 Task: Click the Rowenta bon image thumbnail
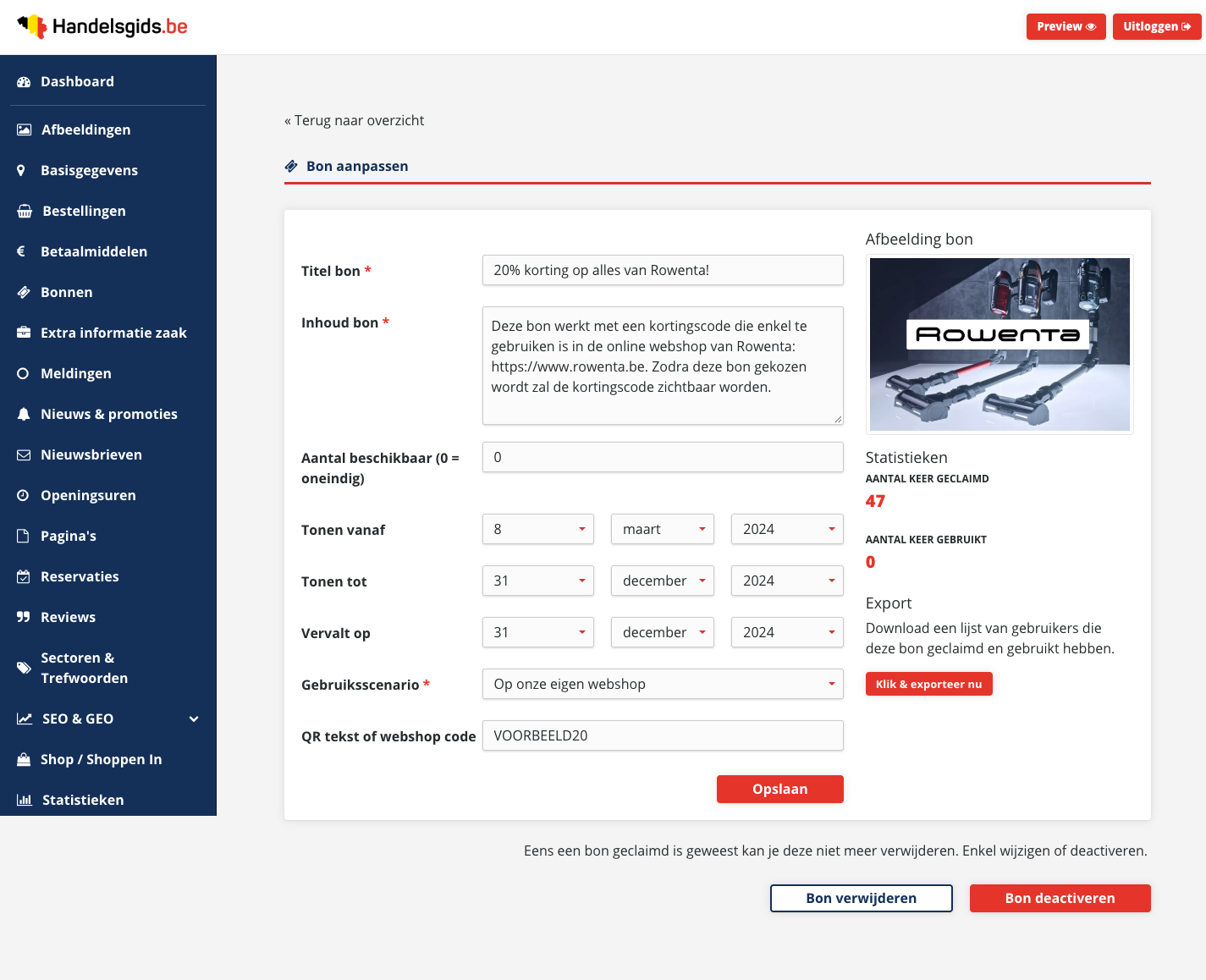(x=999, y=344)
